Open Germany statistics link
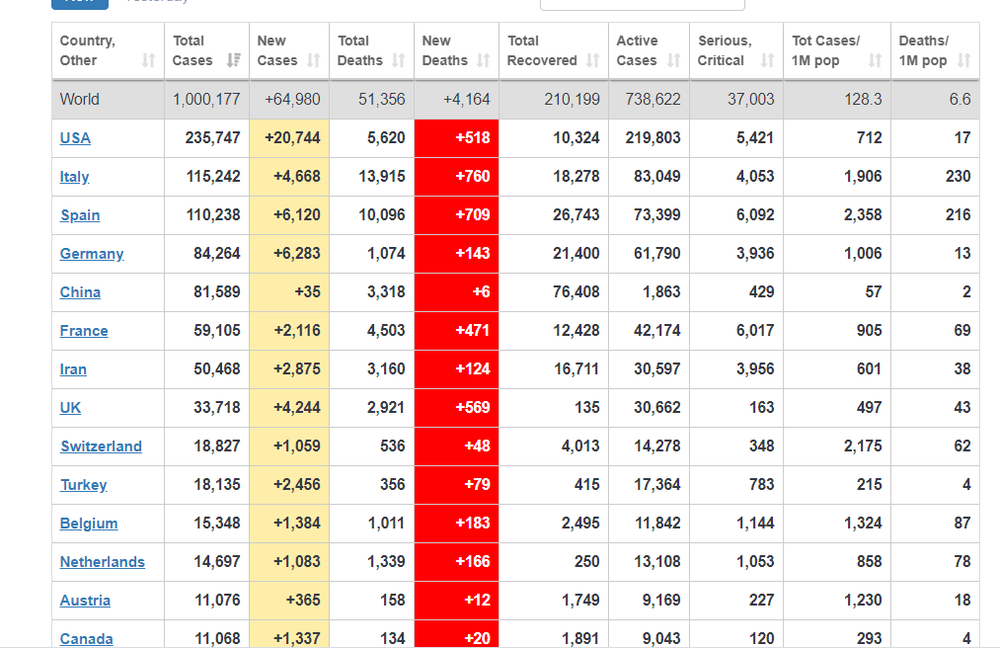The image size is (1000, 648). tap(92, 254)
